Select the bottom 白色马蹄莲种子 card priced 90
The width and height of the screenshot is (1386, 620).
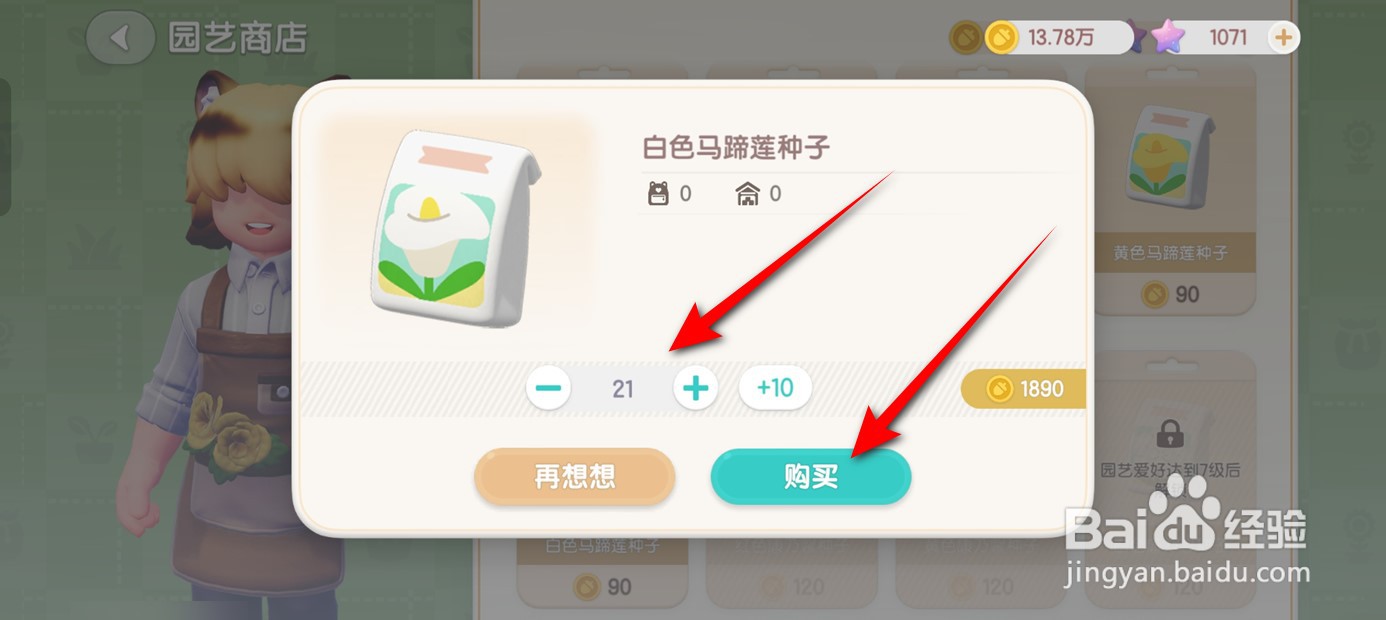pos(602,570)
